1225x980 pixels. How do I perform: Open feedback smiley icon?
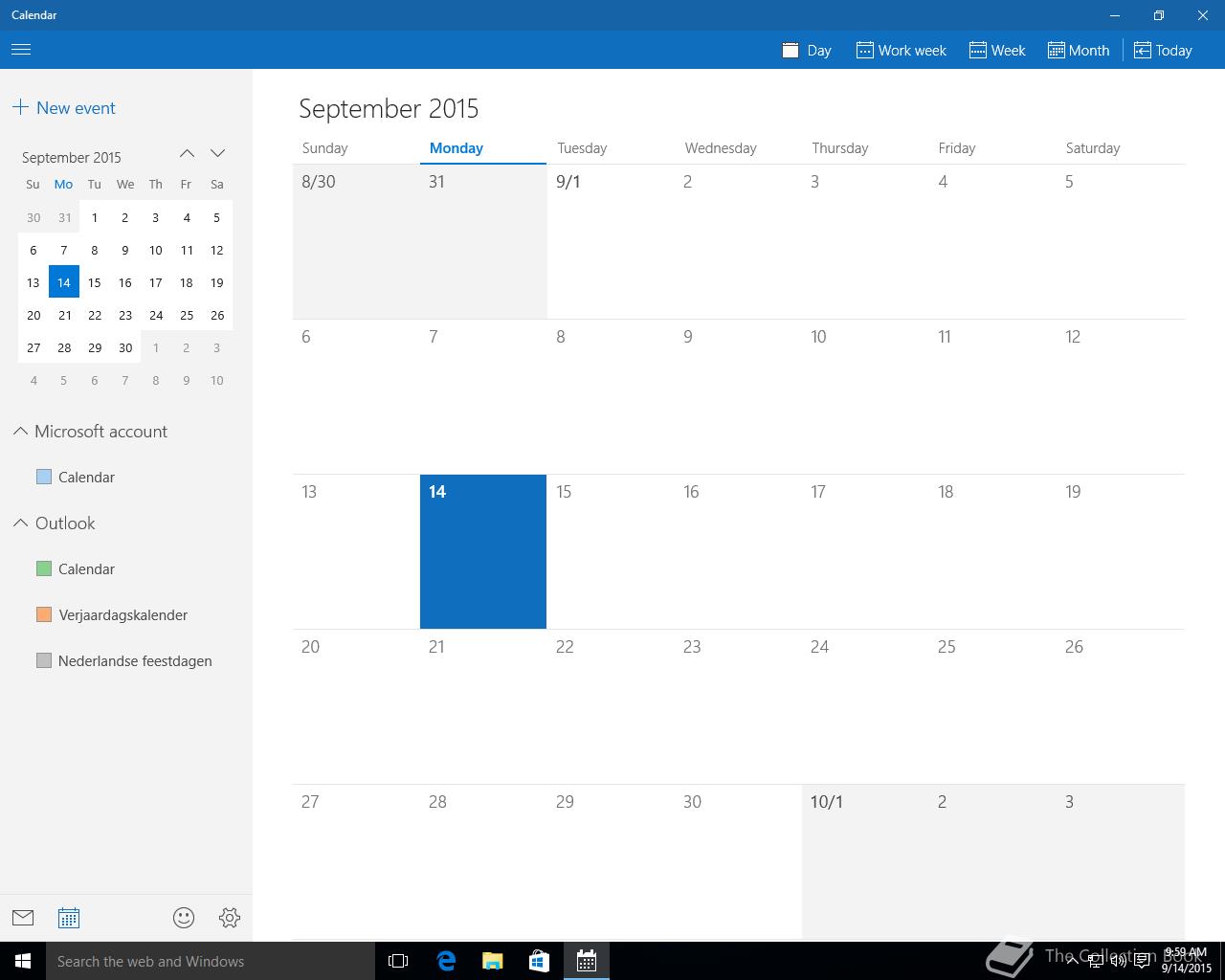[184, 918]
